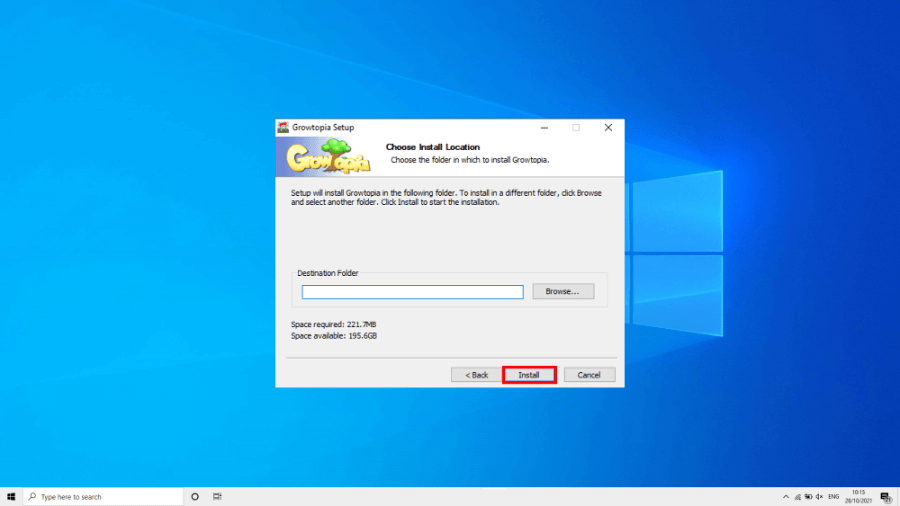Cancel the Growtopia setup

click(x=589, y=375)
